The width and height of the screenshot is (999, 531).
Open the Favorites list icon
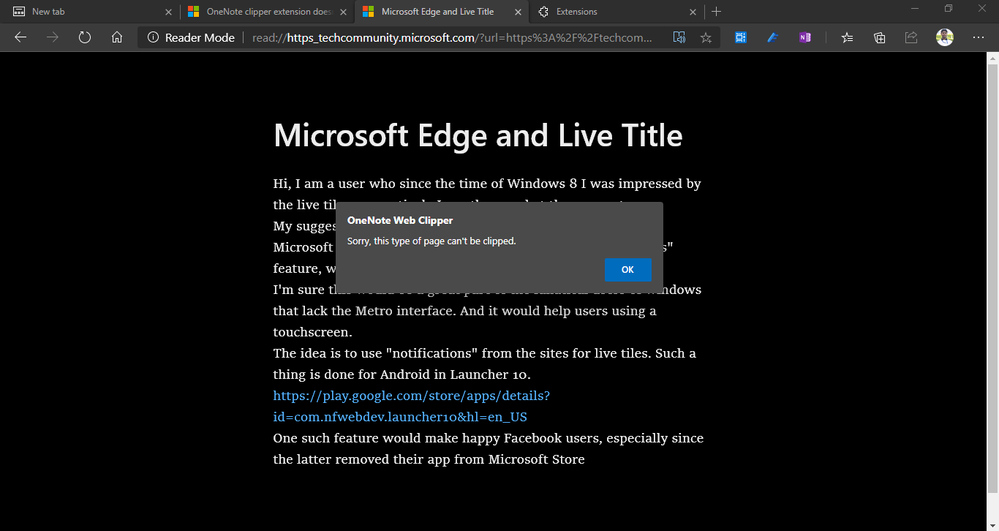point(847,38)
